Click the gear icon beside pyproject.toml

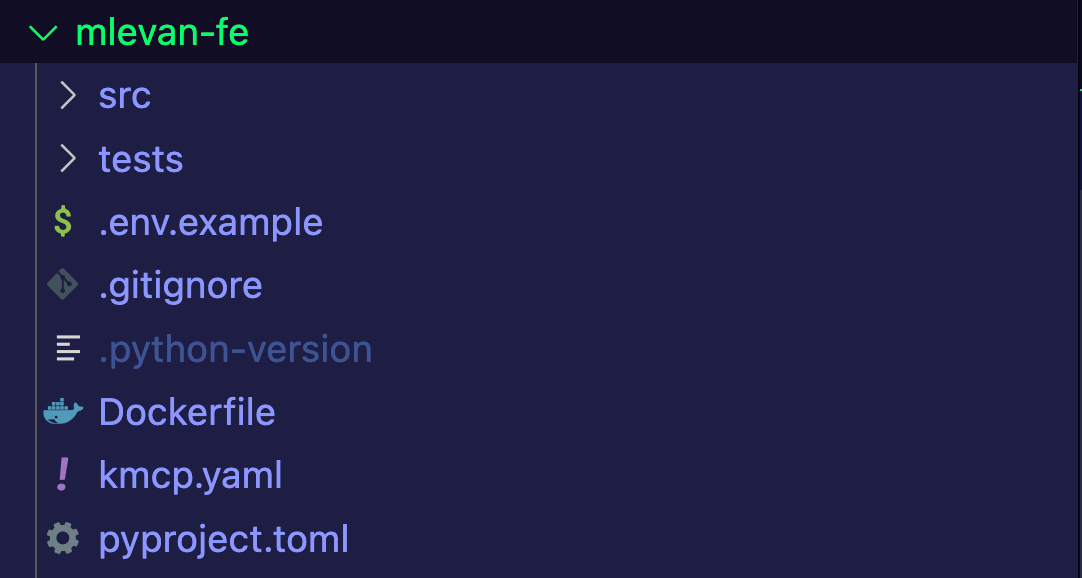click(63, 539)
